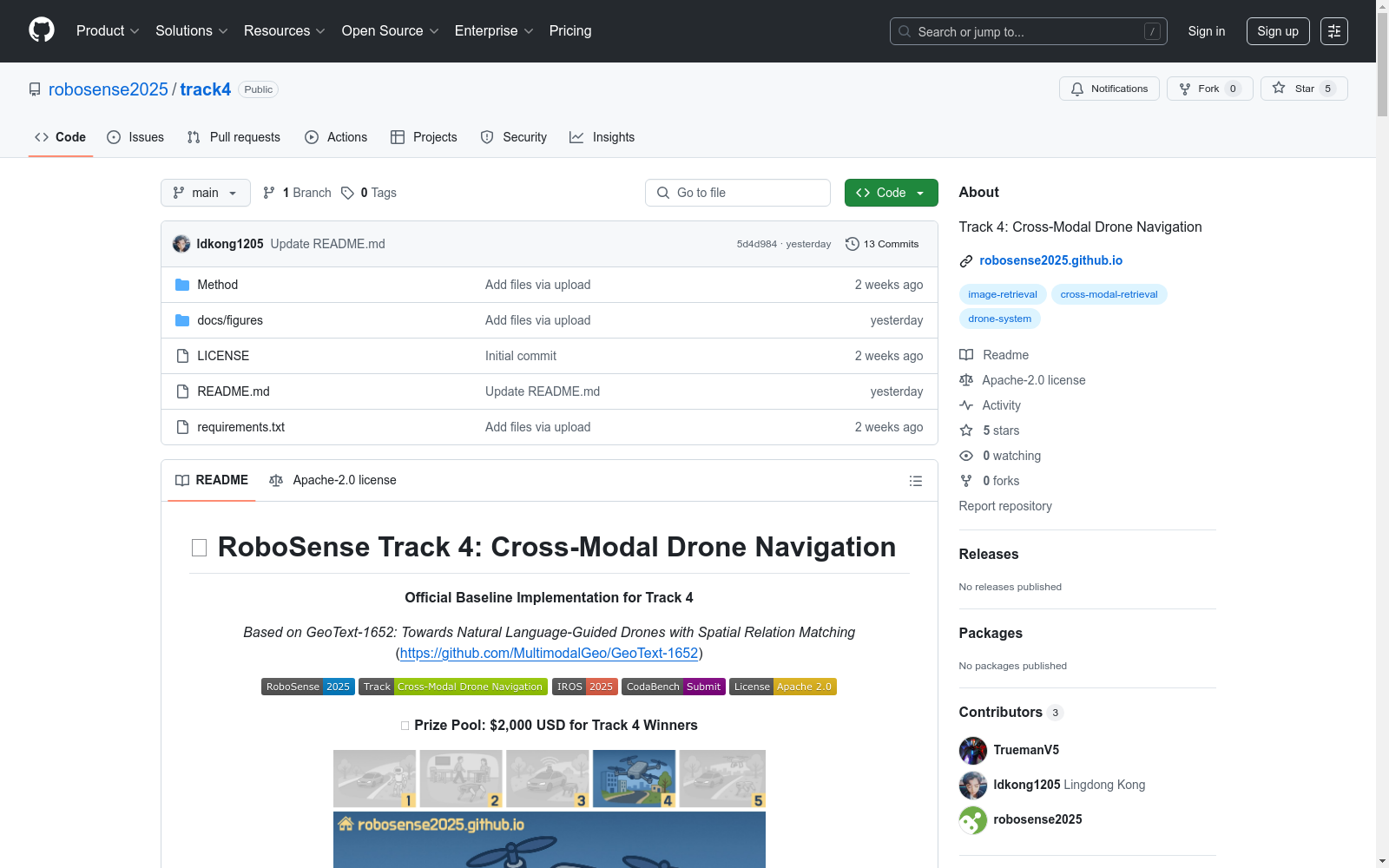Select the README tab in file viewer

click(212, 480)
